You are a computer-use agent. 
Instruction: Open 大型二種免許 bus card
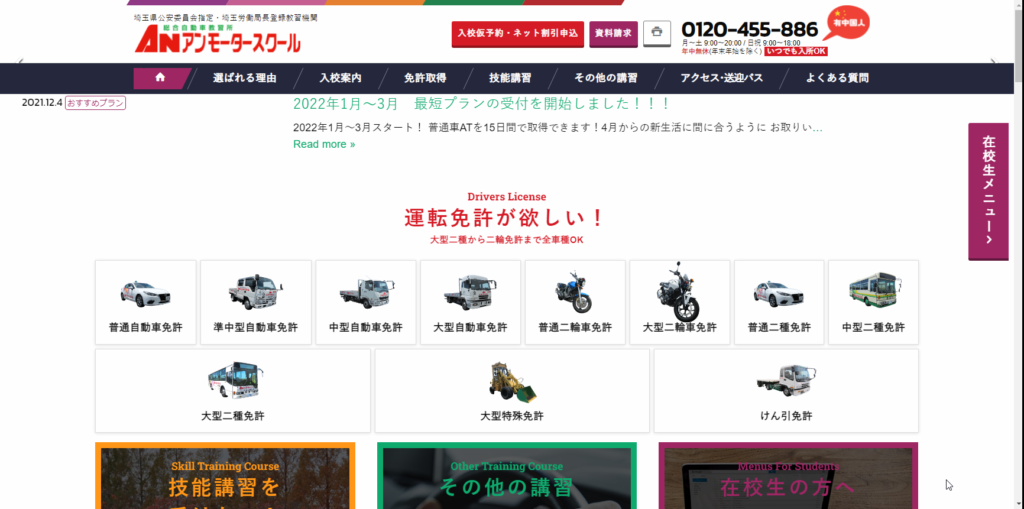pos(232,391)
